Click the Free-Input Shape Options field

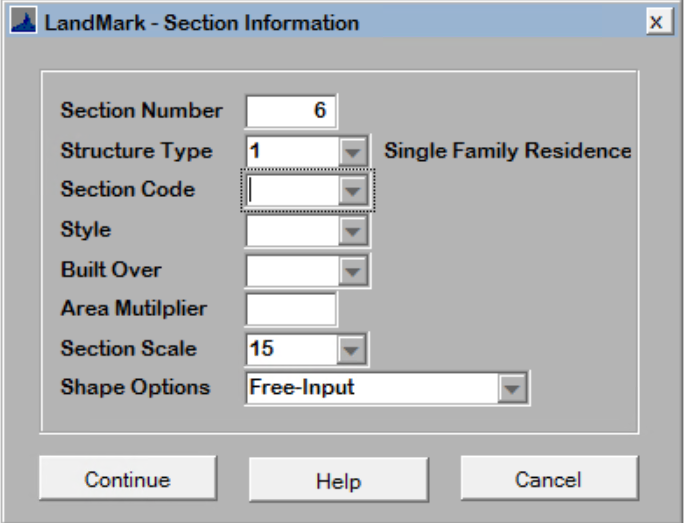click(x=370, y=387)
